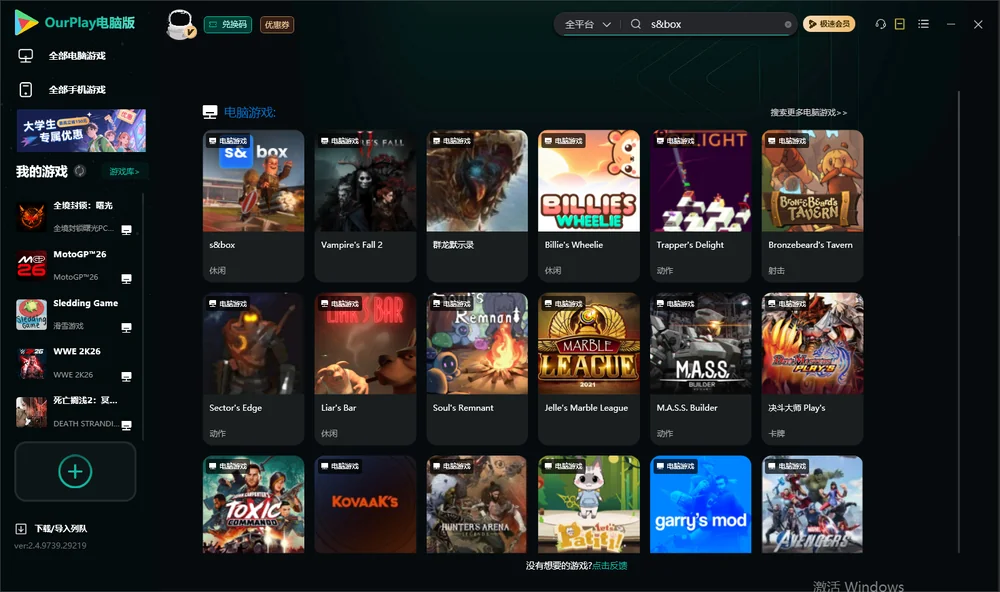Select 全部手机游戏 in sidebar
This screenshot has width=1000, height=592.
click(x=77, y=90)
